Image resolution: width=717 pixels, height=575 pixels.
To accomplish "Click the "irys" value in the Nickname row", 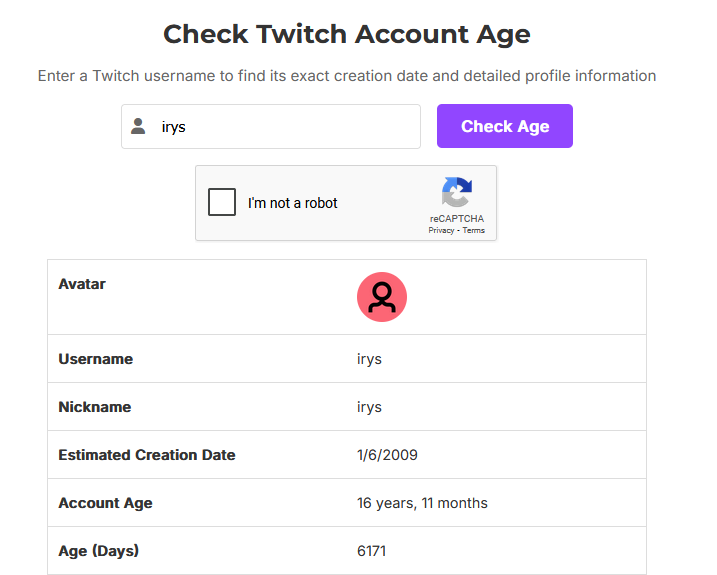I will pos(369,407).
